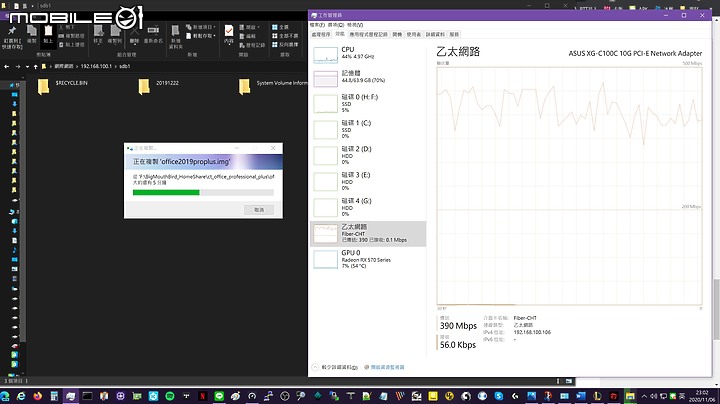This screenshot has width=720, height=404.
Task: Select 記憶體 Memory in performance list
Action: pyautogui.click(x=368, y=77)
